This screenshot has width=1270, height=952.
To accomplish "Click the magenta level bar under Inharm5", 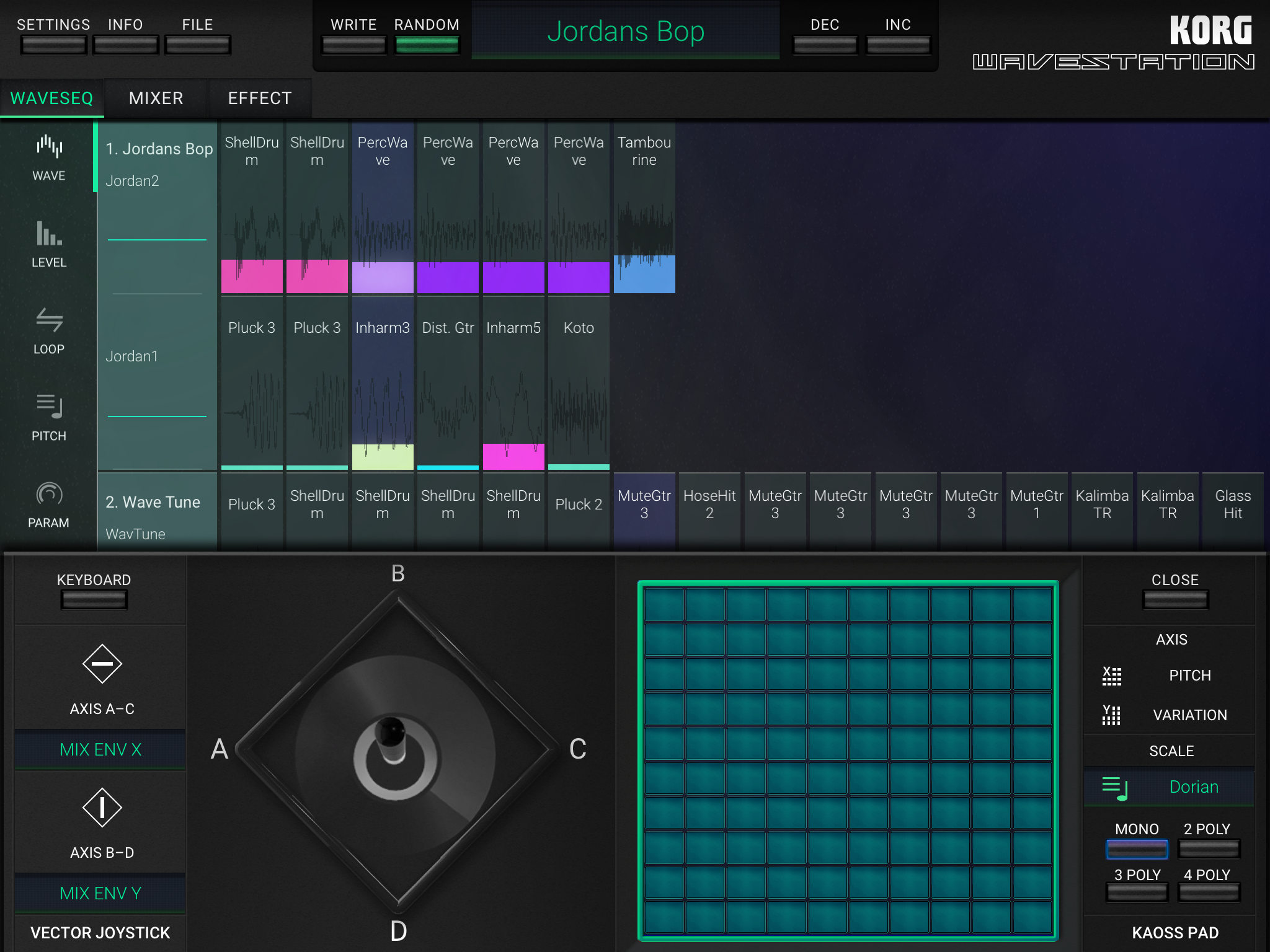I will pos(513,457).
